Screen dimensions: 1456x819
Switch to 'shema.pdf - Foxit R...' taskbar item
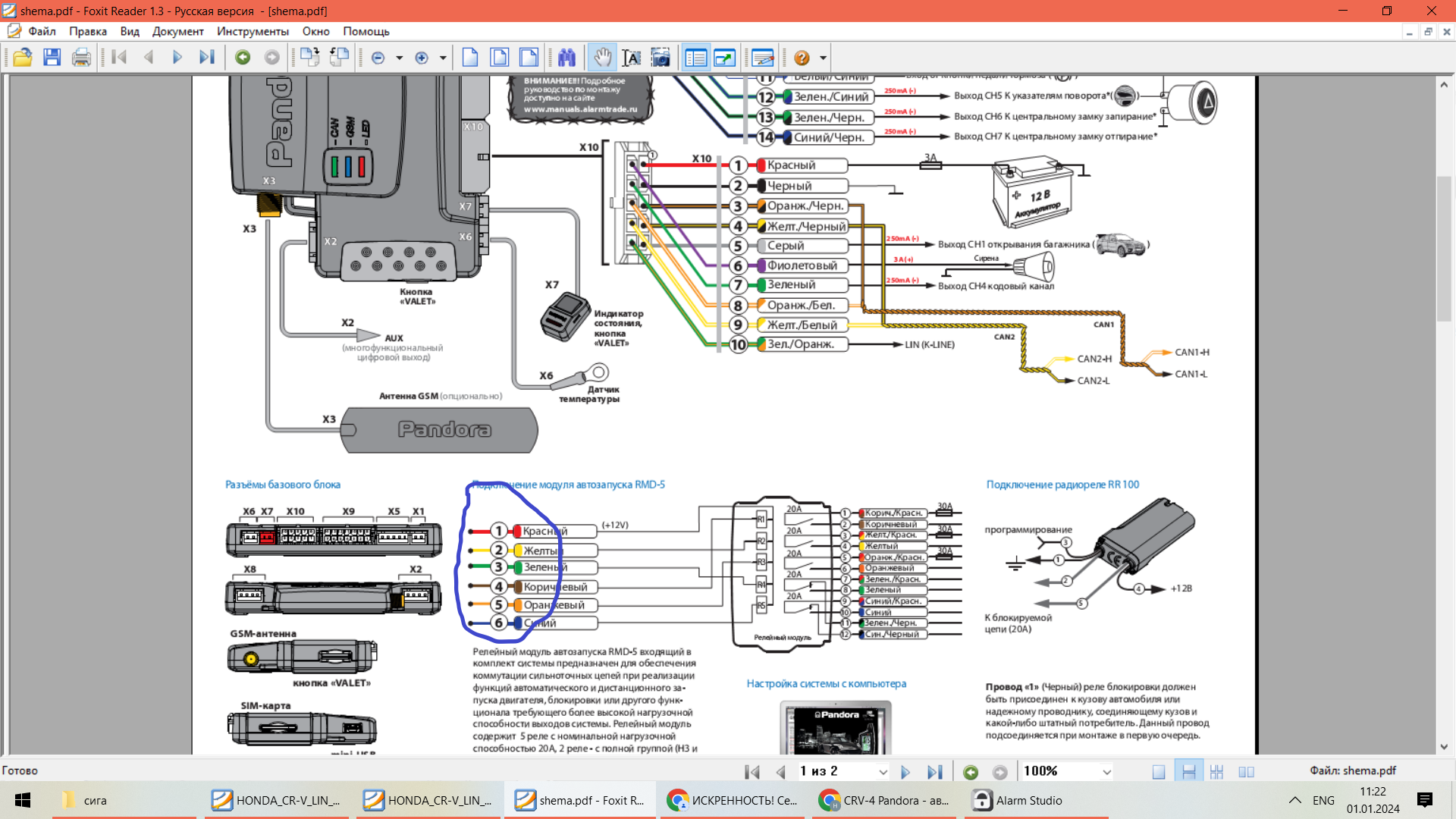coord(580,800)
